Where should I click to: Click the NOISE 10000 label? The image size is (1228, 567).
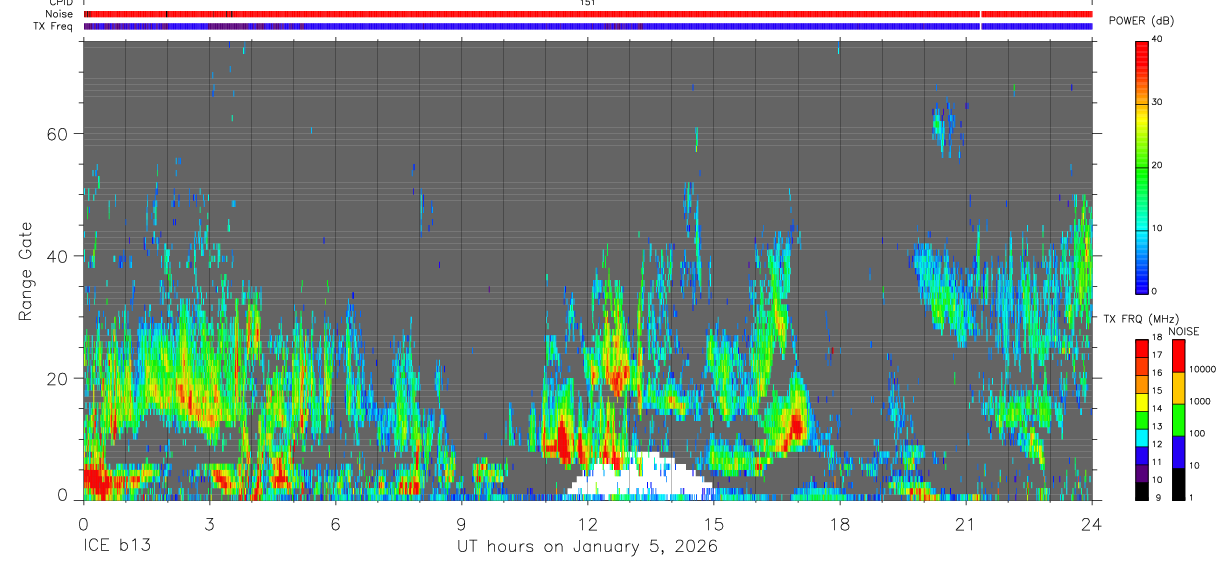click(1203, 371)
